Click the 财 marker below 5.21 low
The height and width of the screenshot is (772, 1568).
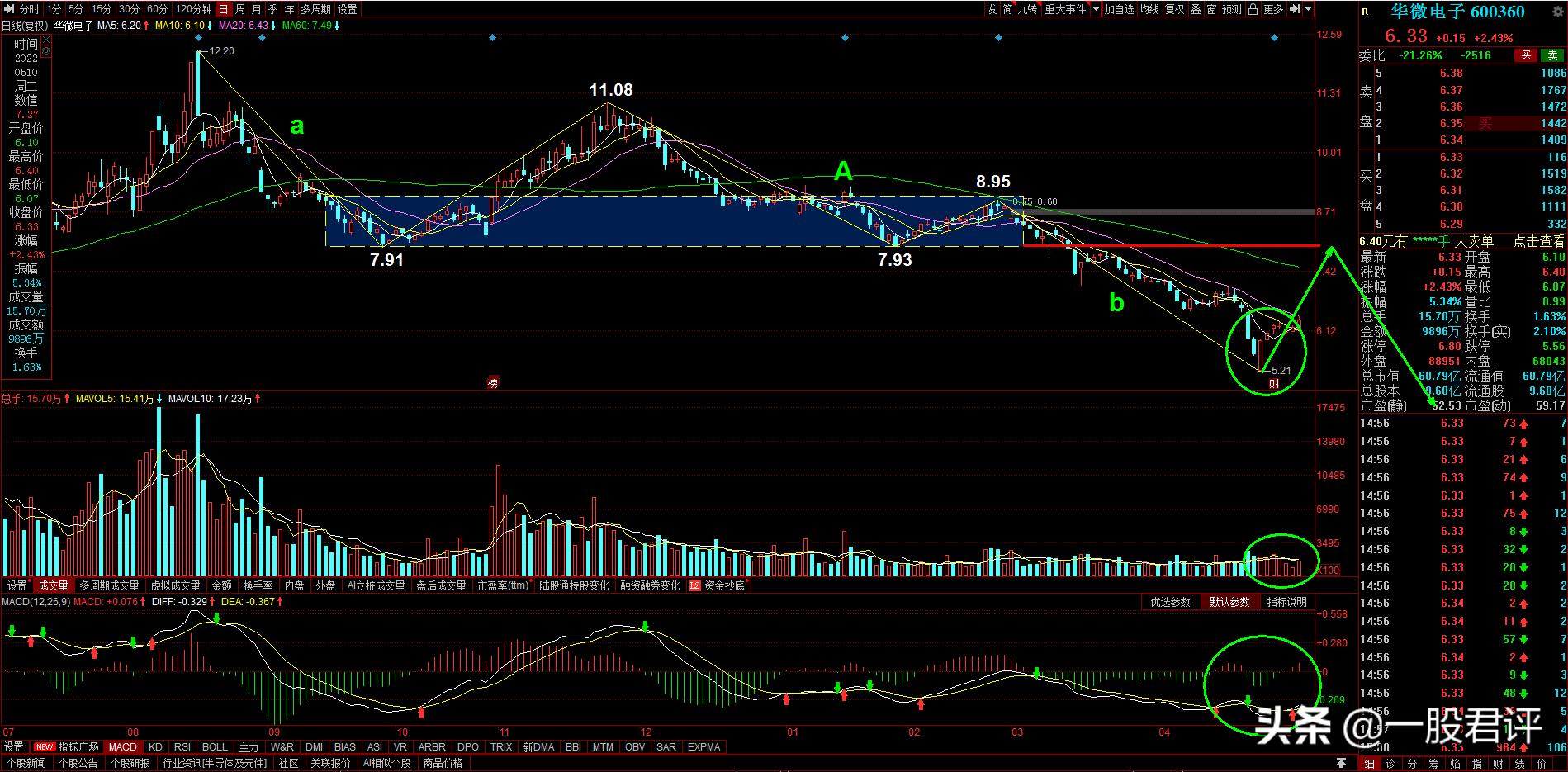tap(1274, 383)
